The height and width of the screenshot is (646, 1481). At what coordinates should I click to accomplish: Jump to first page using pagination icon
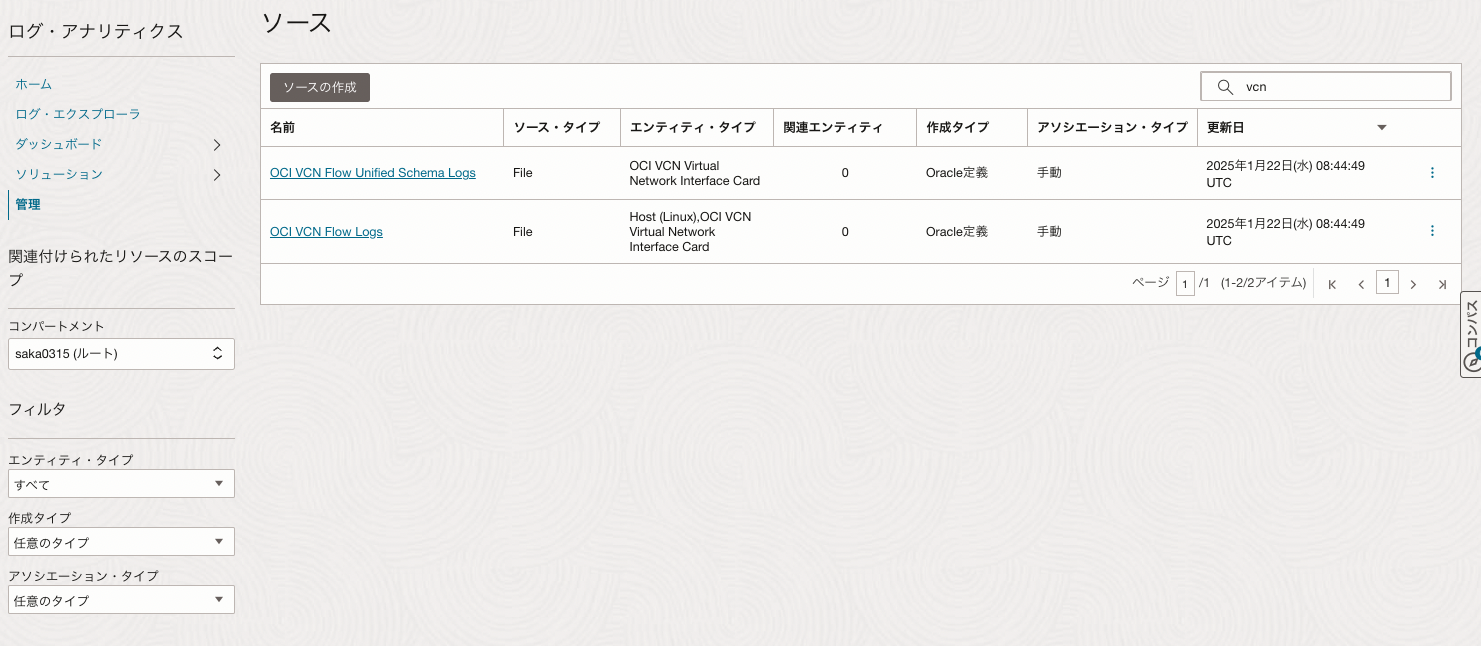tap(1331, 284)
